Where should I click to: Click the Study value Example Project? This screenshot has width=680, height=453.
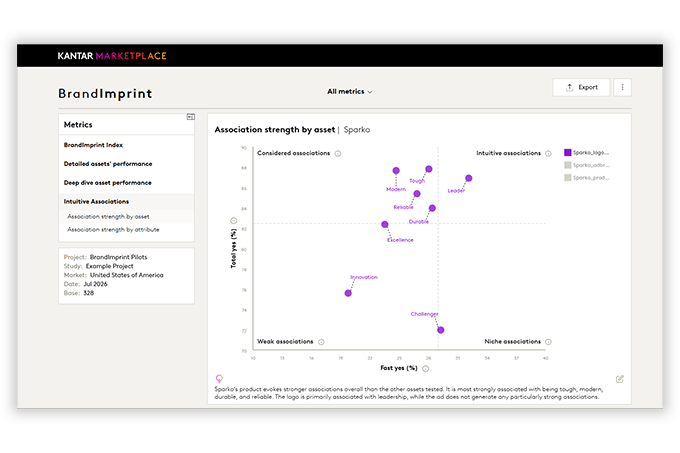pyautogui.click(x=110, y=266)
